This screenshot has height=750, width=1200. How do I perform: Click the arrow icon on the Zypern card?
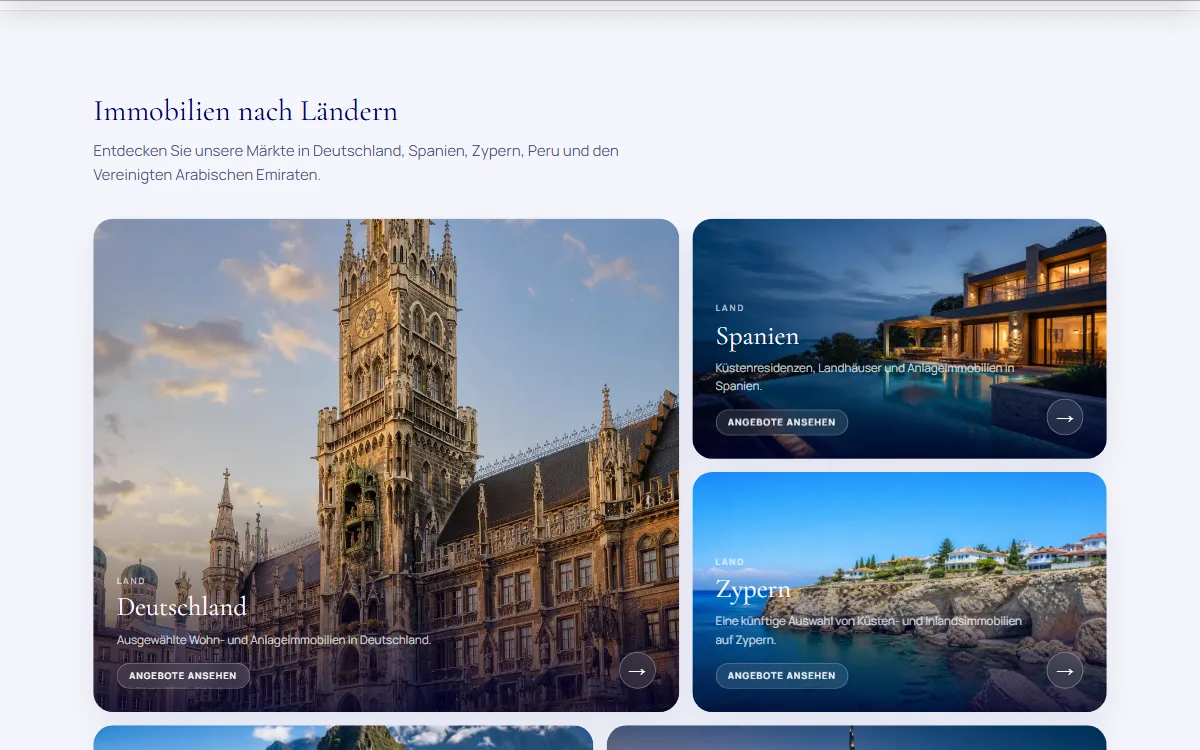point(1065,670)
